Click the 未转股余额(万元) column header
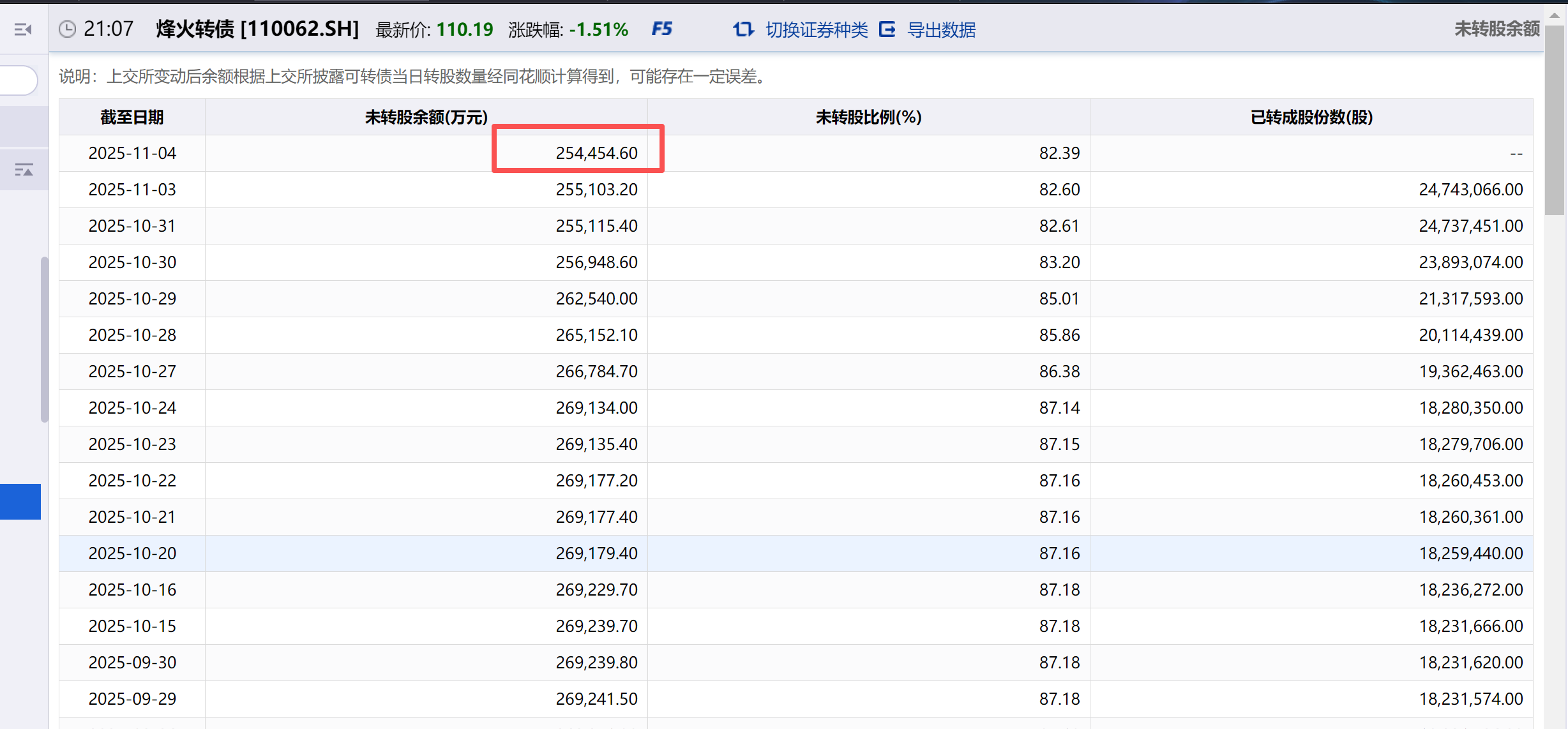1568x729 pixels. coord(426,117)
